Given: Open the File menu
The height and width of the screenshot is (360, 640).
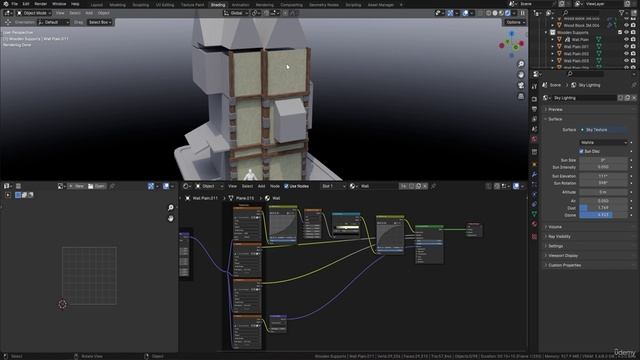Looking at the screenshot, I should tap(15, 4).
